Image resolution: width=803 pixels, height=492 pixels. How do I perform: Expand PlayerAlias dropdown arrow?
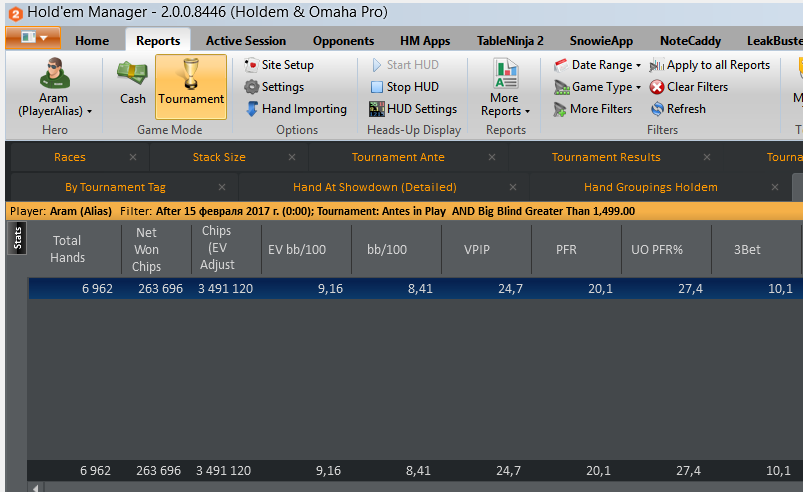pos(89,112)
